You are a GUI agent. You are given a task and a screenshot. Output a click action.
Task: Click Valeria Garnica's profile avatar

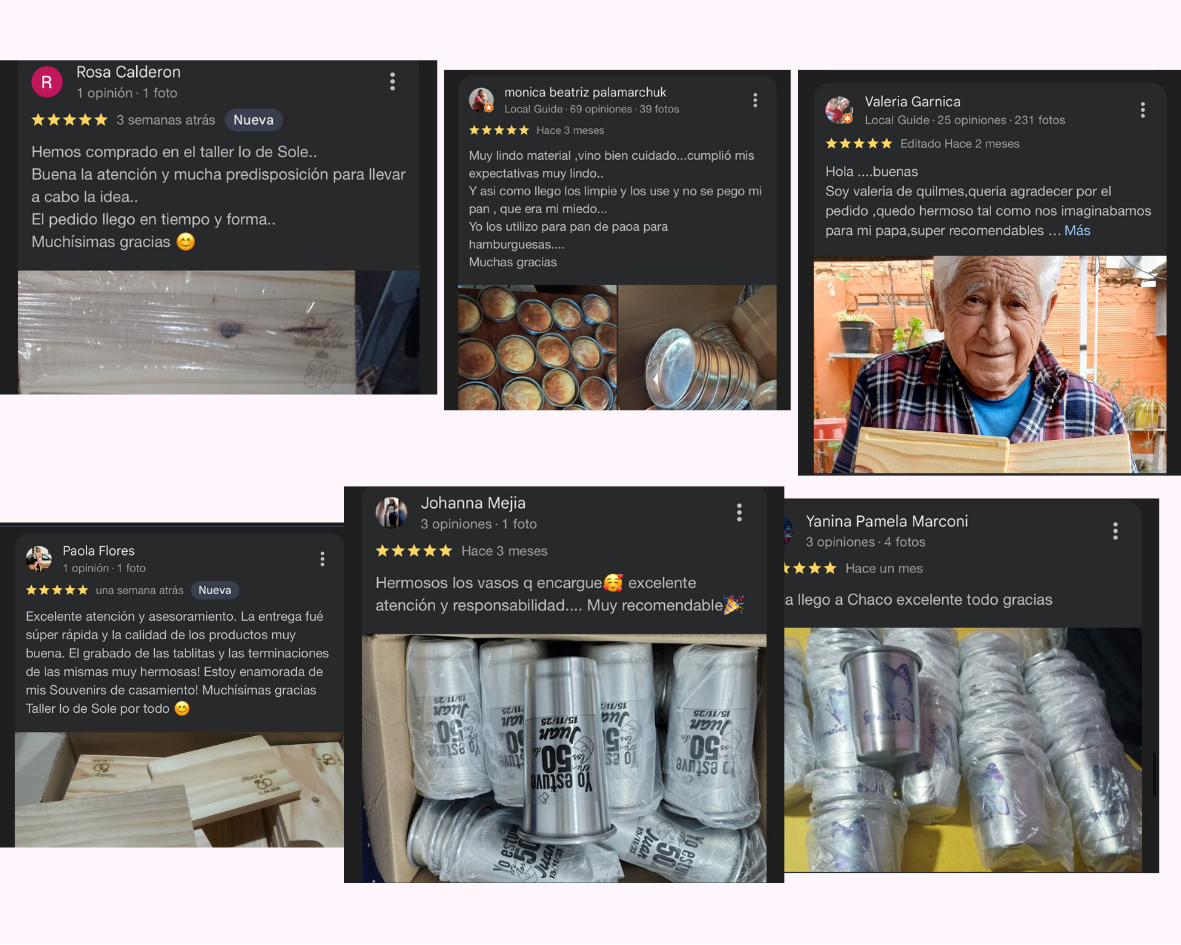[839, 110]
